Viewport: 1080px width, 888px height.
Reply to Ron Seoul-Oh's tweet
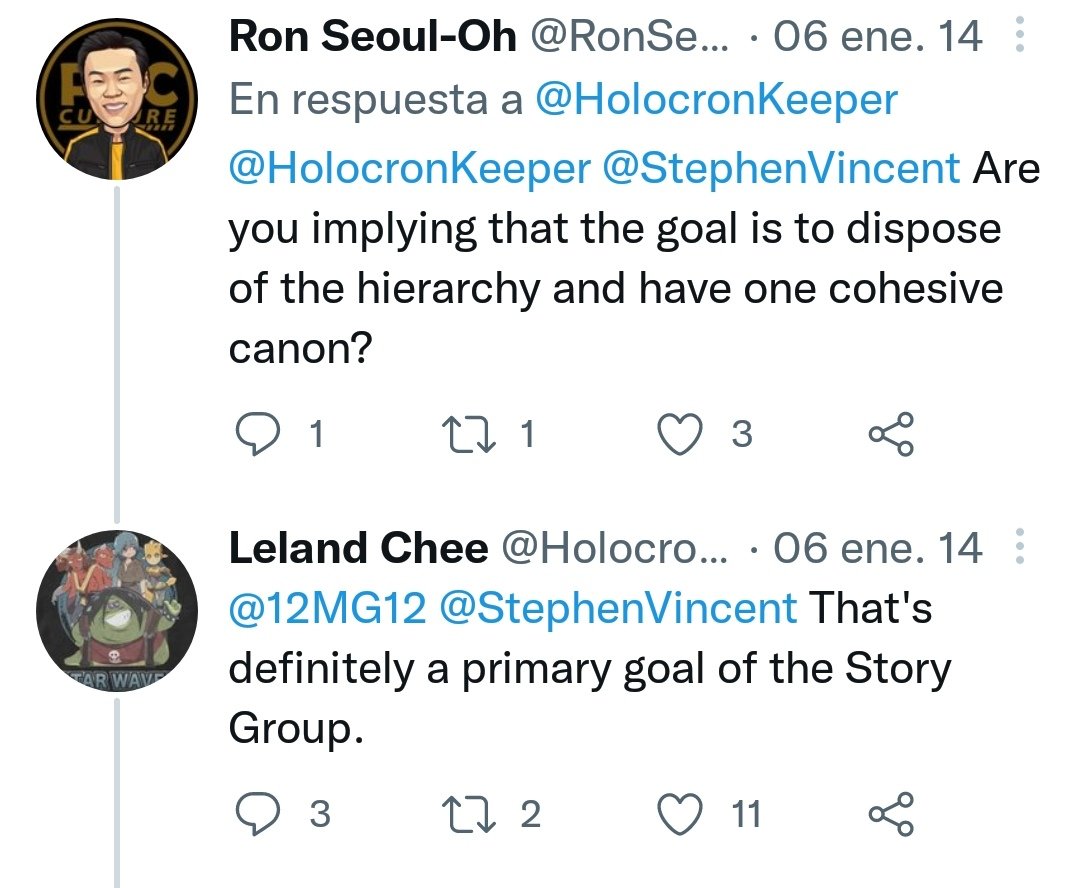(258, 434)
